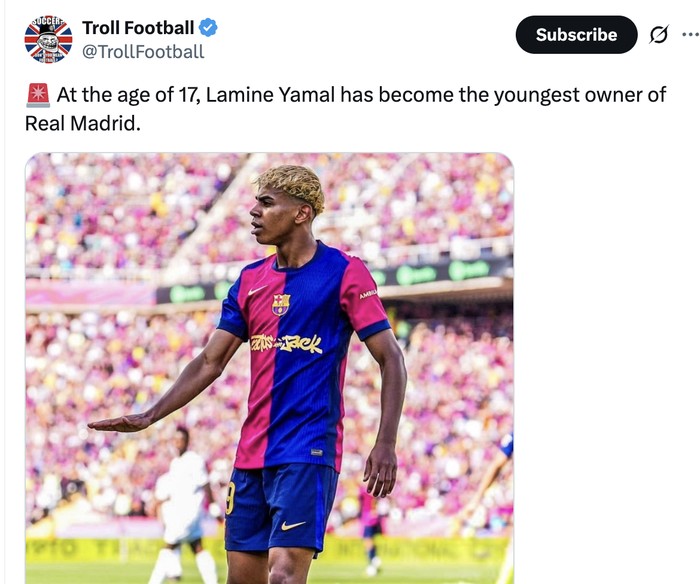Click the club crest on the jersey
Viewport: 700px width, 584px height.
tap(281, 304)
